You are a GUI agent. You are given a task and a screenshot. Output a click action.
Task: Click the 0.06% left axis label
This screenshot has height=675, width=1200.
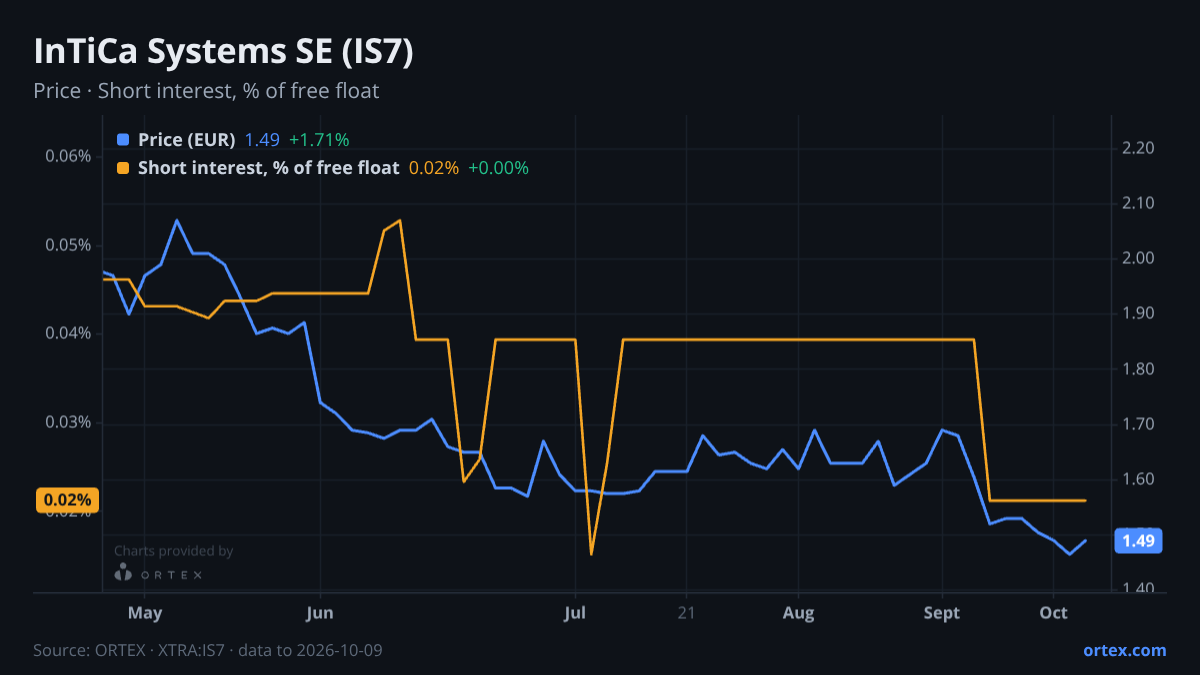[x=68, y=156]
